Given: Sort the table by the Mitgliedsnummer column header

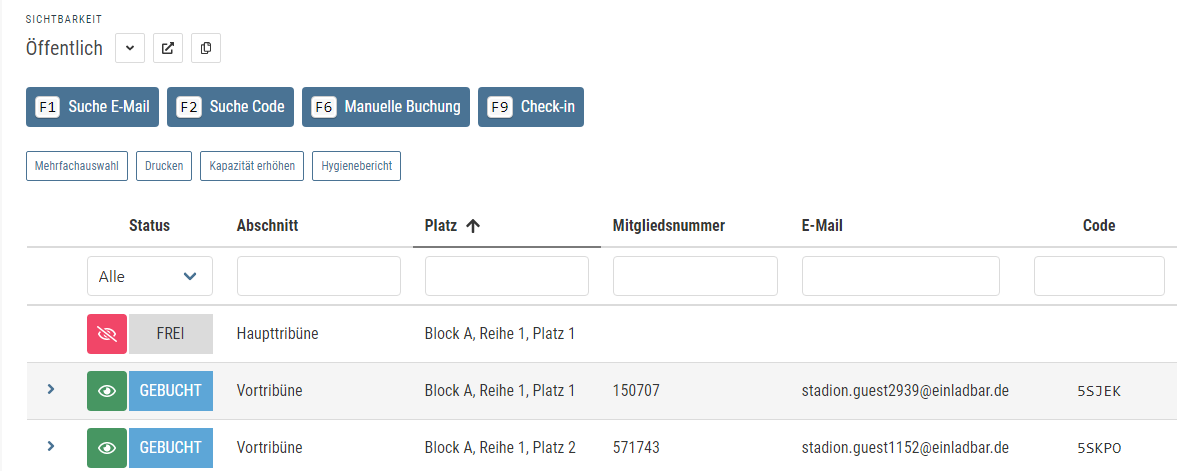Looking at the screenshot, I should (668, 226).
